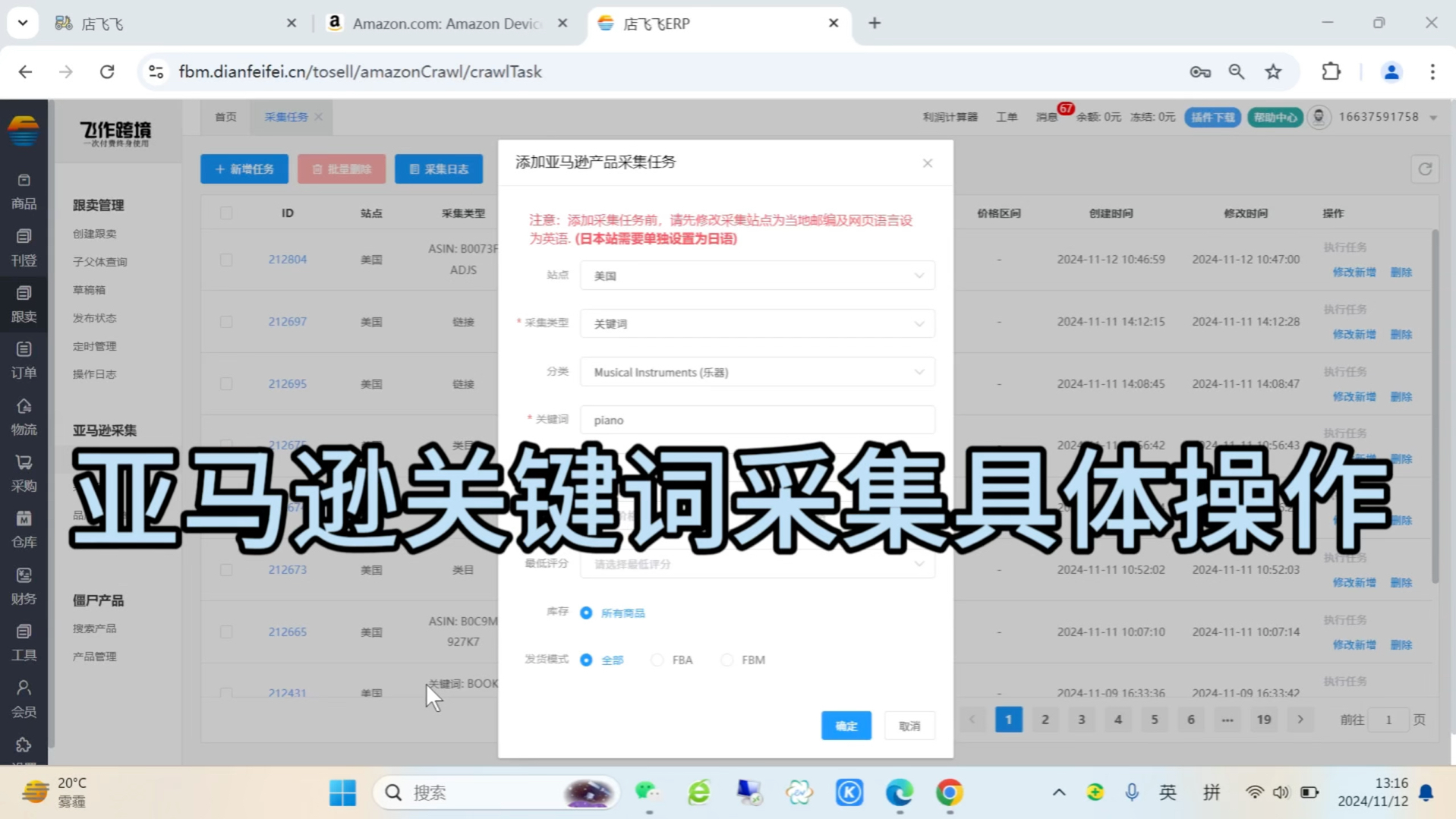Open the 站点 dropdown showing 美国

tap(757, 276)
